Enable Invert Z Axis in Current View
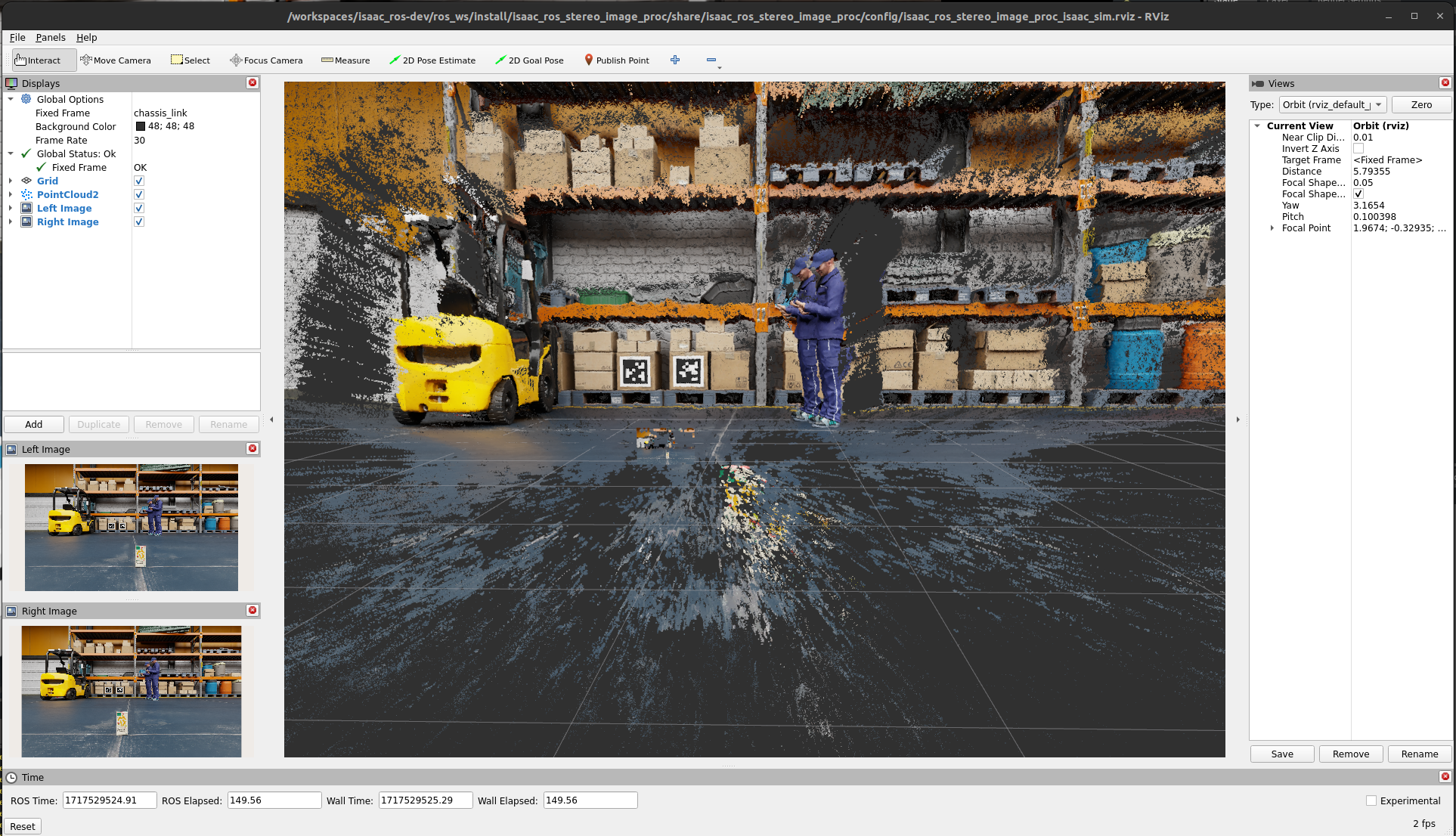The width and height of the screenshot is (1456, 836). click(x=1358, y=148)
